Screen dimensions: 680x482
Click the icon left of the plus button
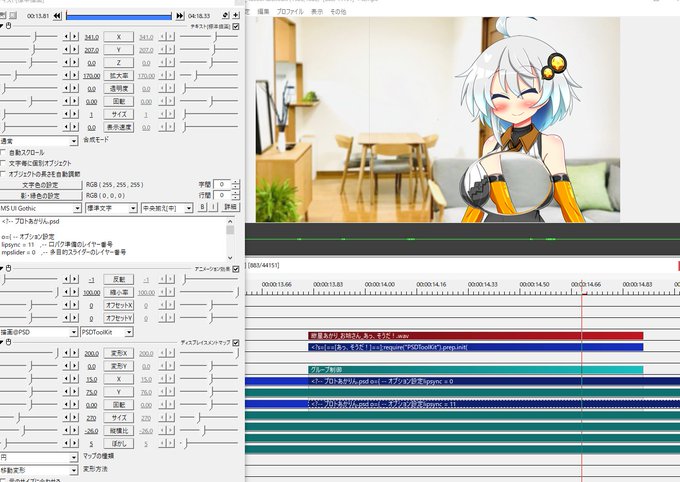[226, 15]
